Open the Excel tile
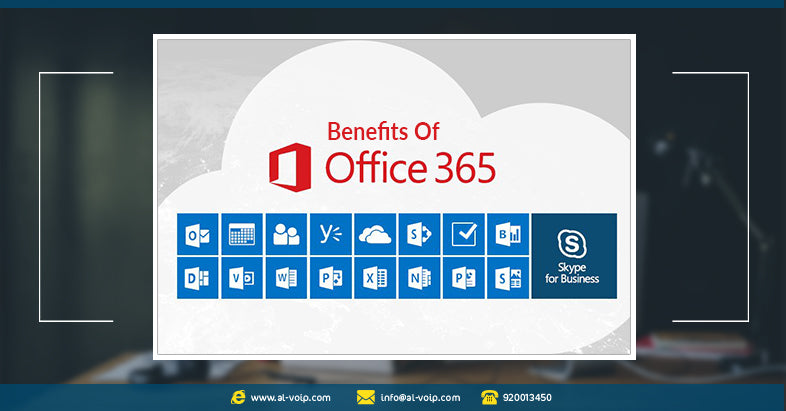The height and width of the screenshot is (411, 786). point(374,278)
